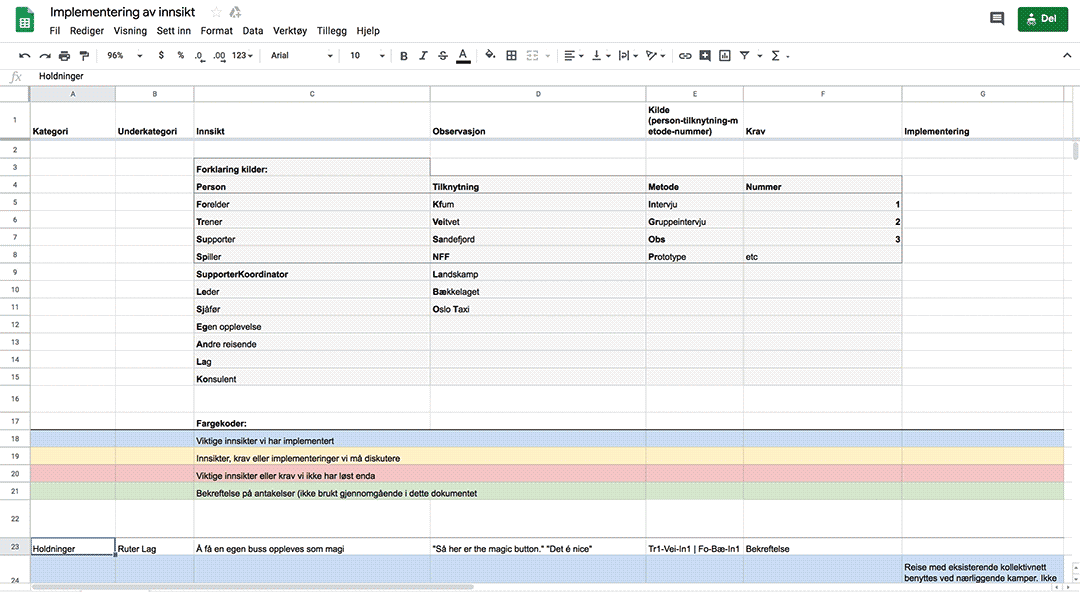Open the comment history icon

pos(997,19)
